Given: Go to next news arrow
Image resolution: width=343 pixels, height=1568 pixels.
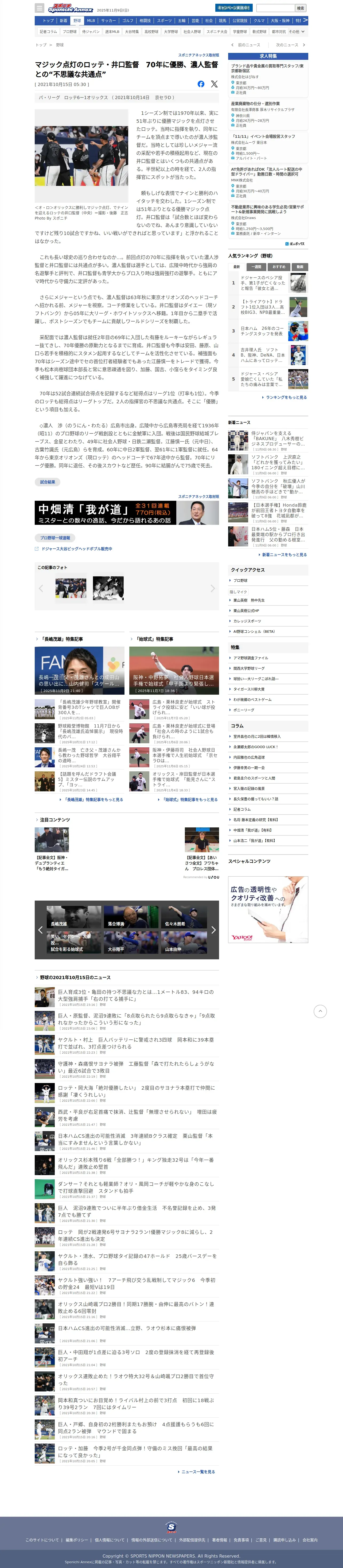Looking at the screenshot, I should [x=304, y=45].
